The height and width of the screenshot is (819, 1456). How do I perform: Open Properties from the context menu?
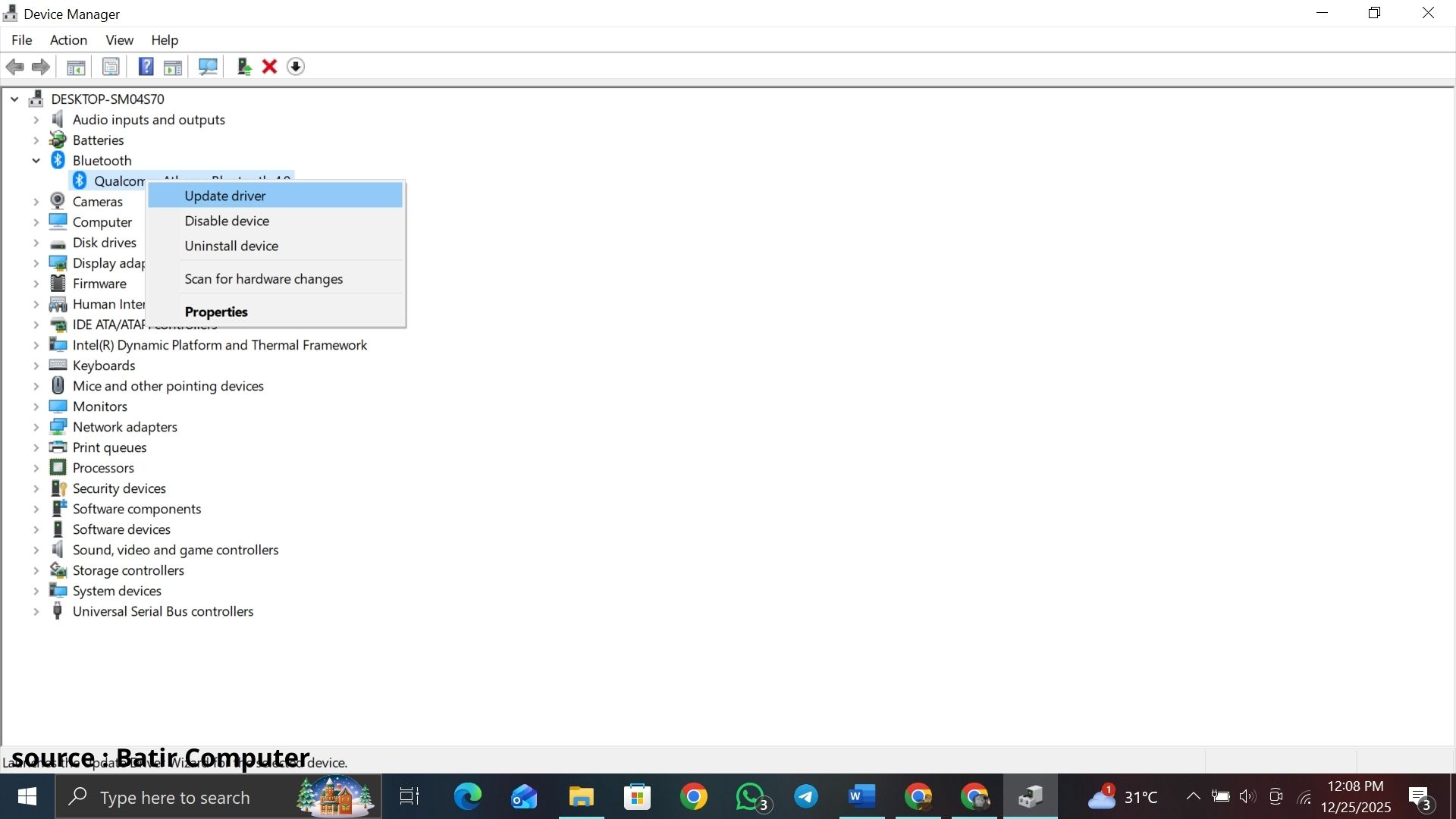pos(275,312)
